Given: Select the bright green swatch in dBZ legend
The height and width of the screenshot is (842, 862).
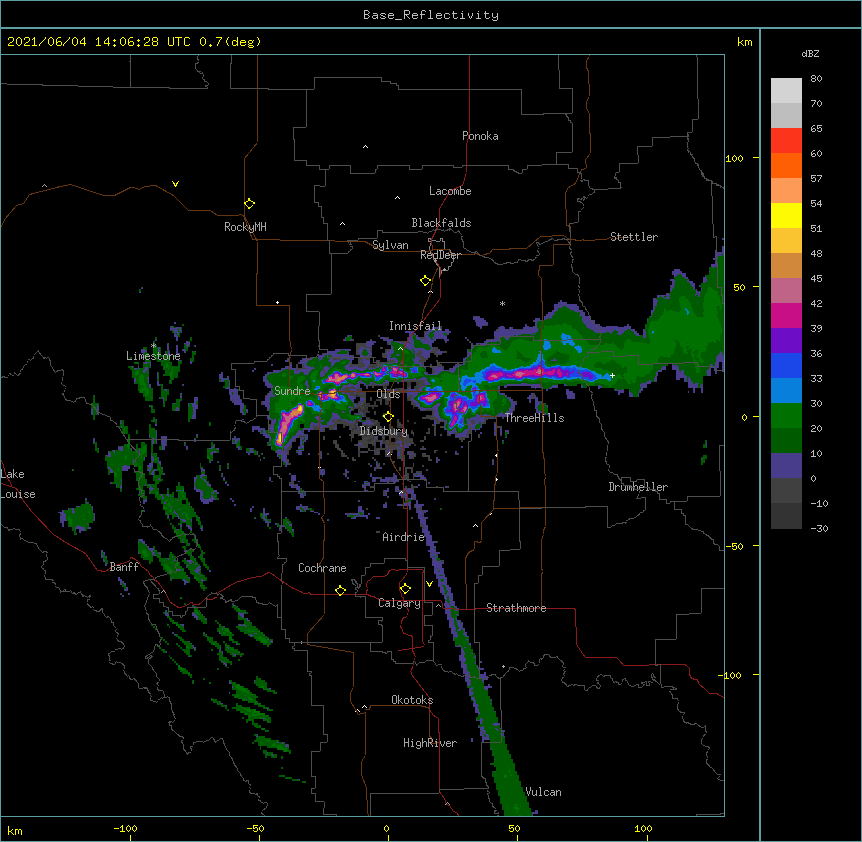Looking at the screenshot, I should click(x=786, y=416).
